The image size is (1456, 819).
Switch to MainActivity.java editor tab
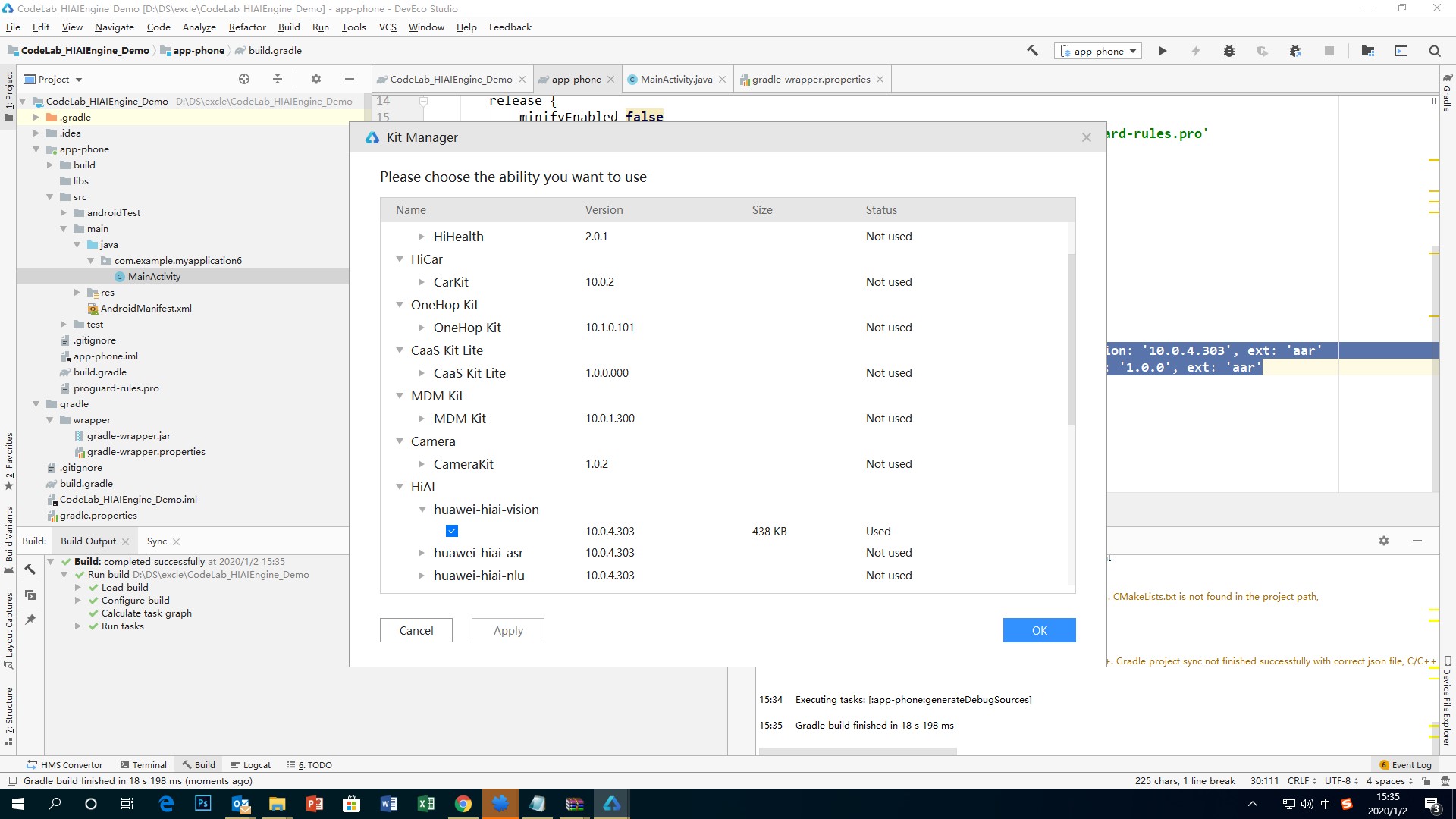[676, 79]
